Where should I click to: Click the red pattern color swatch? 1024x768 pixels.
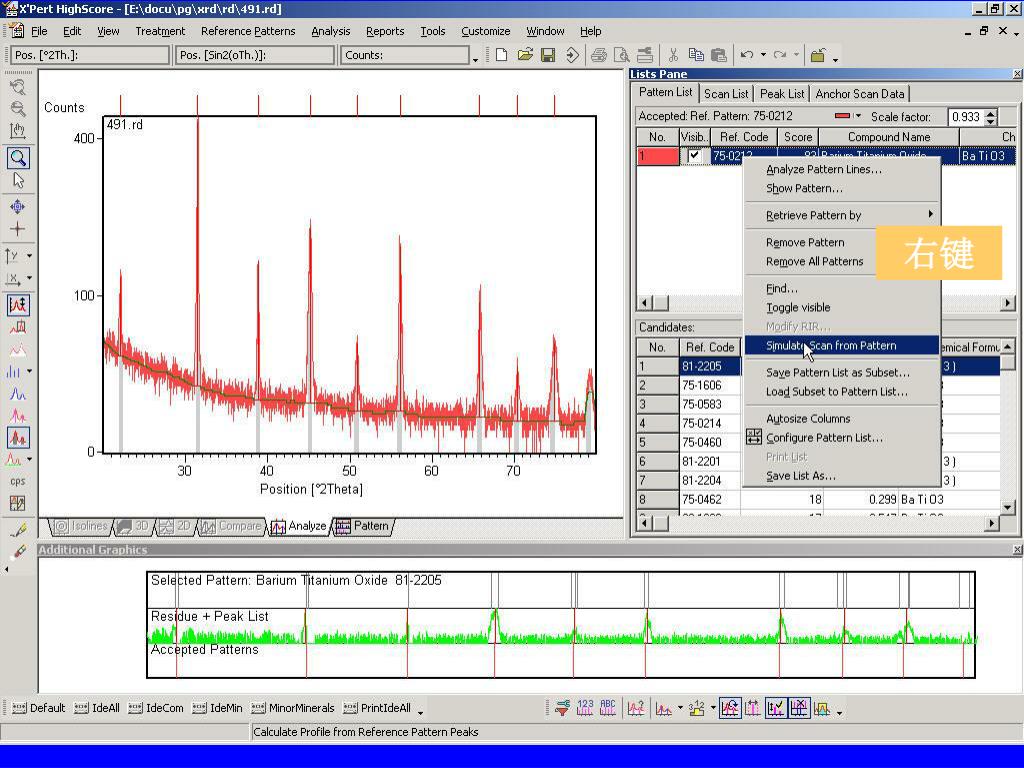point(842,116)
